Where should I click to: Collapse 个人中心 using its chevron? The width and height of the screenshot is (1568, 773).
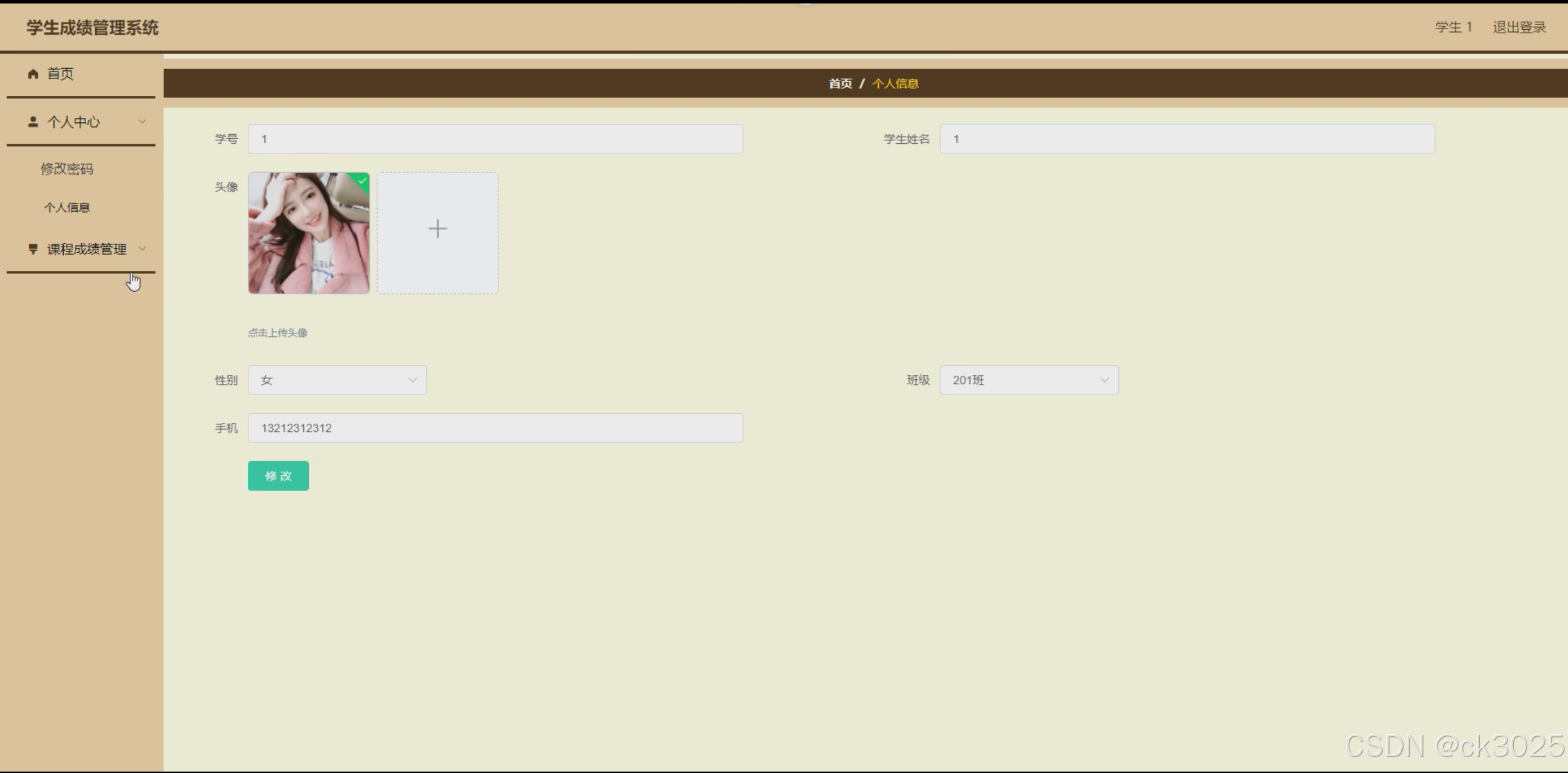(x=142, y=122)
